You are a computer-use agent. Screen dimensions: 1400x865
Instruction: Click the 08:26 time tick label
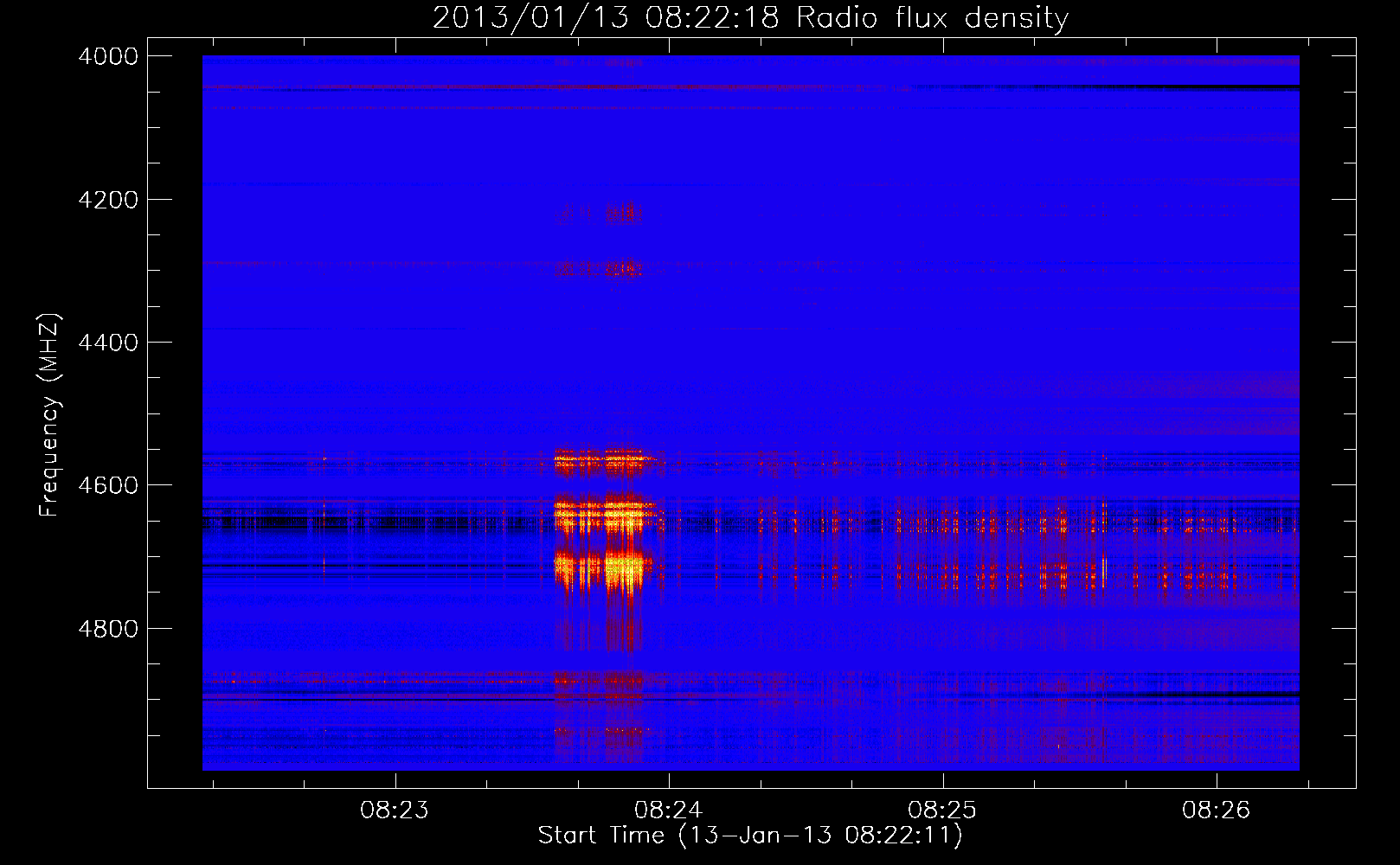pos(1217,811)
